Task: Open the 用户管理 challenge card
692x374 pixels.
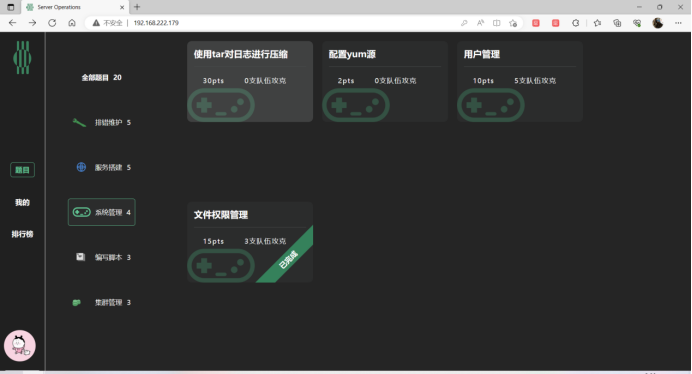Action: (x=520, y=81)
